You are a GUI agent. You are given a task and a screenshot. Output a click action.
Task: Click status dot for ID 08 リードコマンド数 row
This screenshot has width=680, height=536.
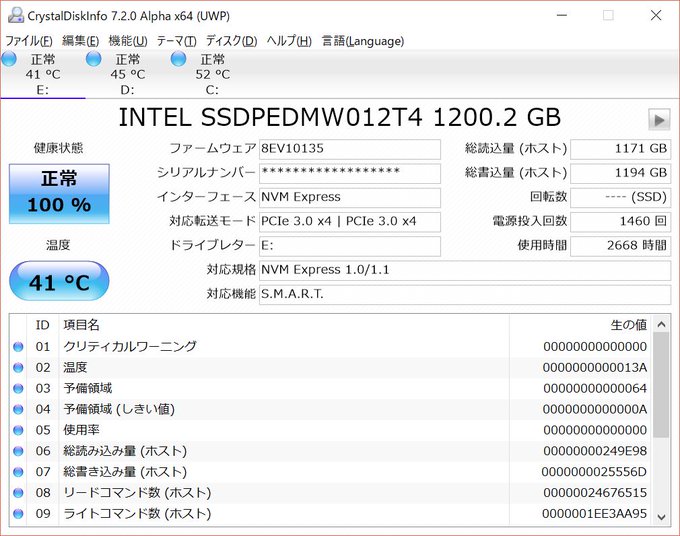point(18,493)
